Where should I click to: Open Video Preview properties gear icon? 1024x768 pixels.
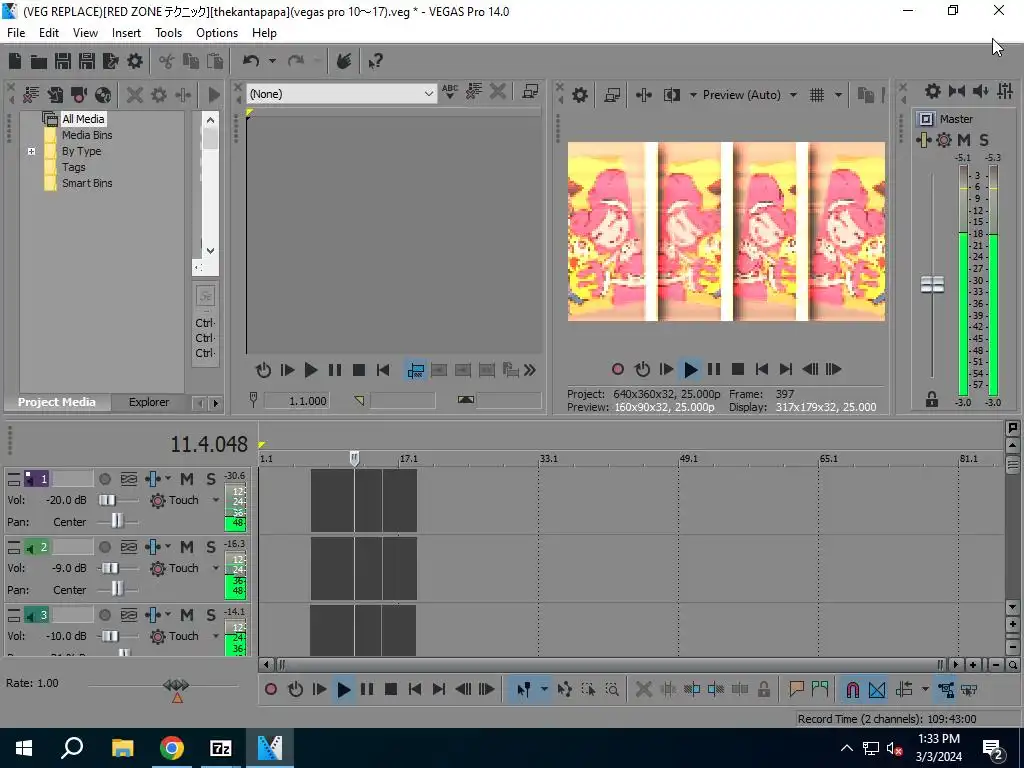[x=580, y=95]
